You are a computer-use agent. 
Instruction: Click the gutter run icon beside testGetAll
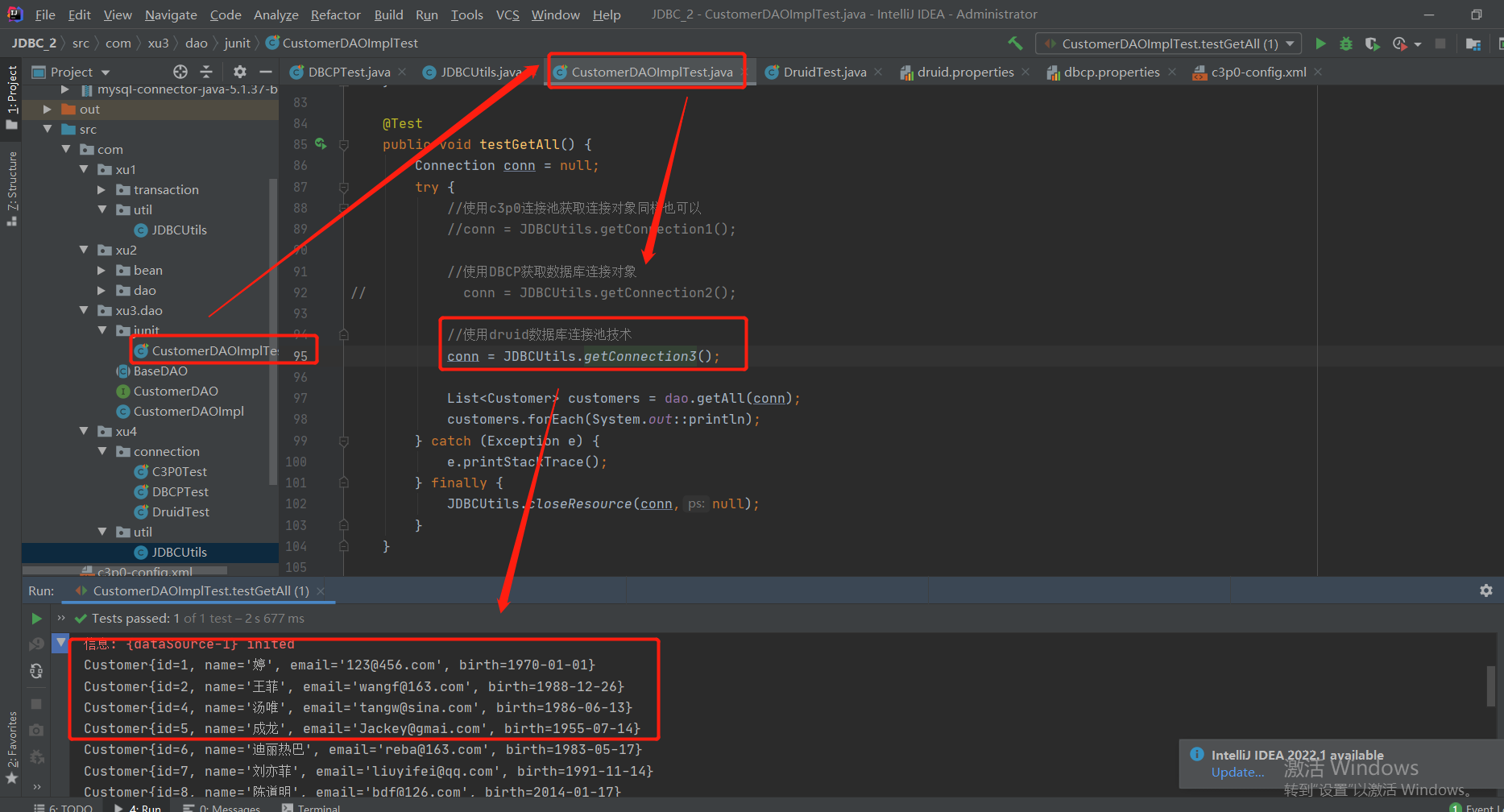pos(321,143)
